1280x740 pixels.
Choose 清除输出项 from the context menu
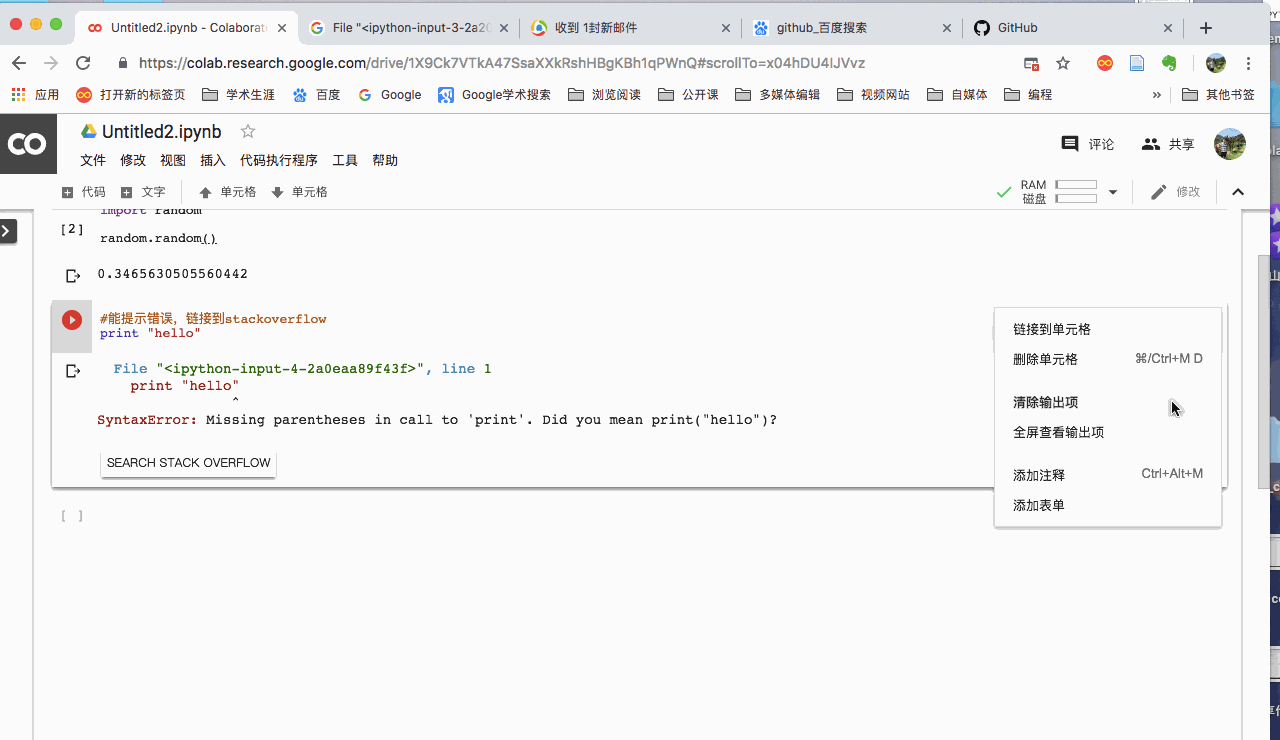[x=1045, y=402]
